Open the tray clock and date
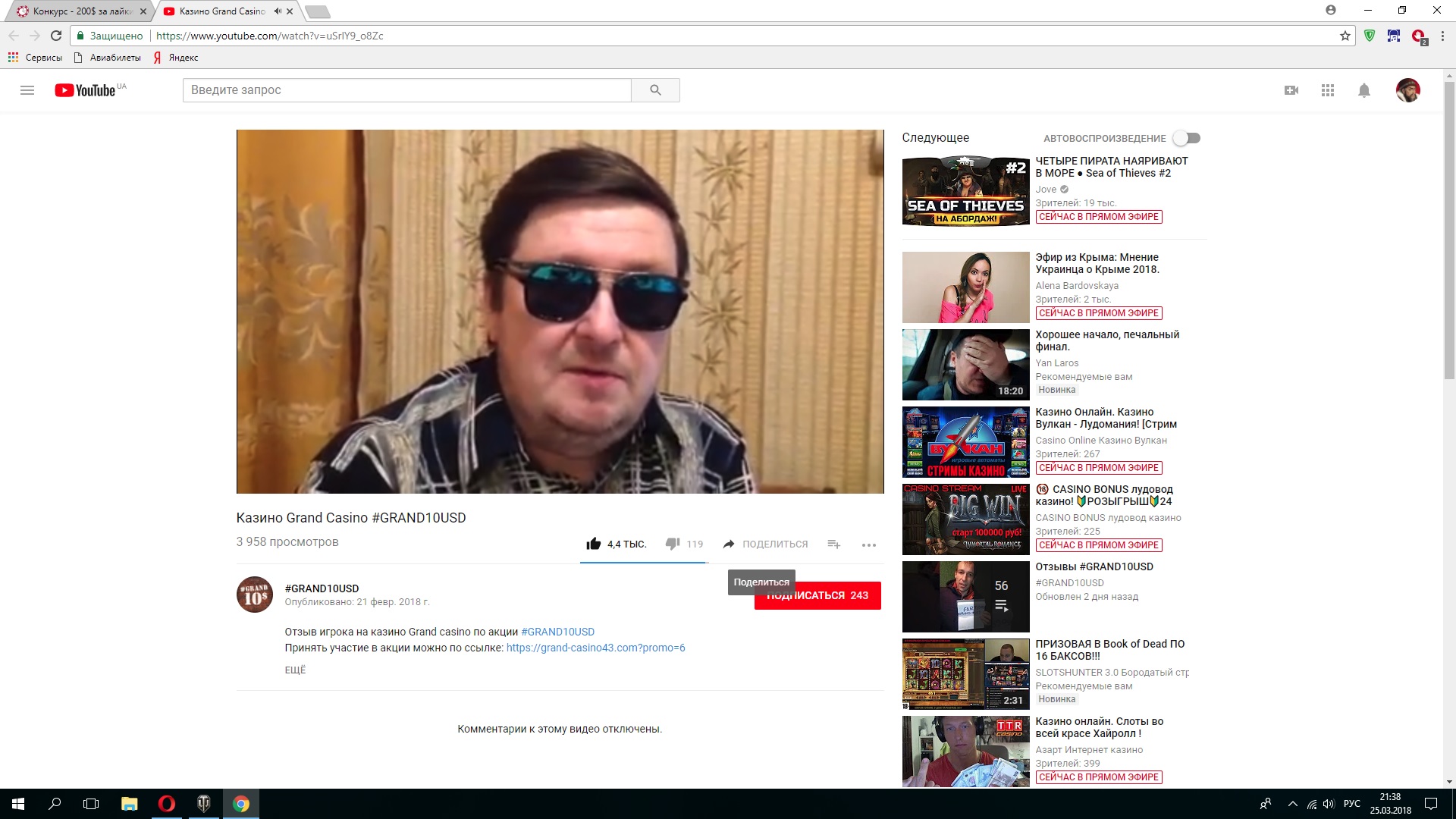Image resolution: width=1456 pixels, height=819 pixels. pyautogui.click(x=1390, y=804)
